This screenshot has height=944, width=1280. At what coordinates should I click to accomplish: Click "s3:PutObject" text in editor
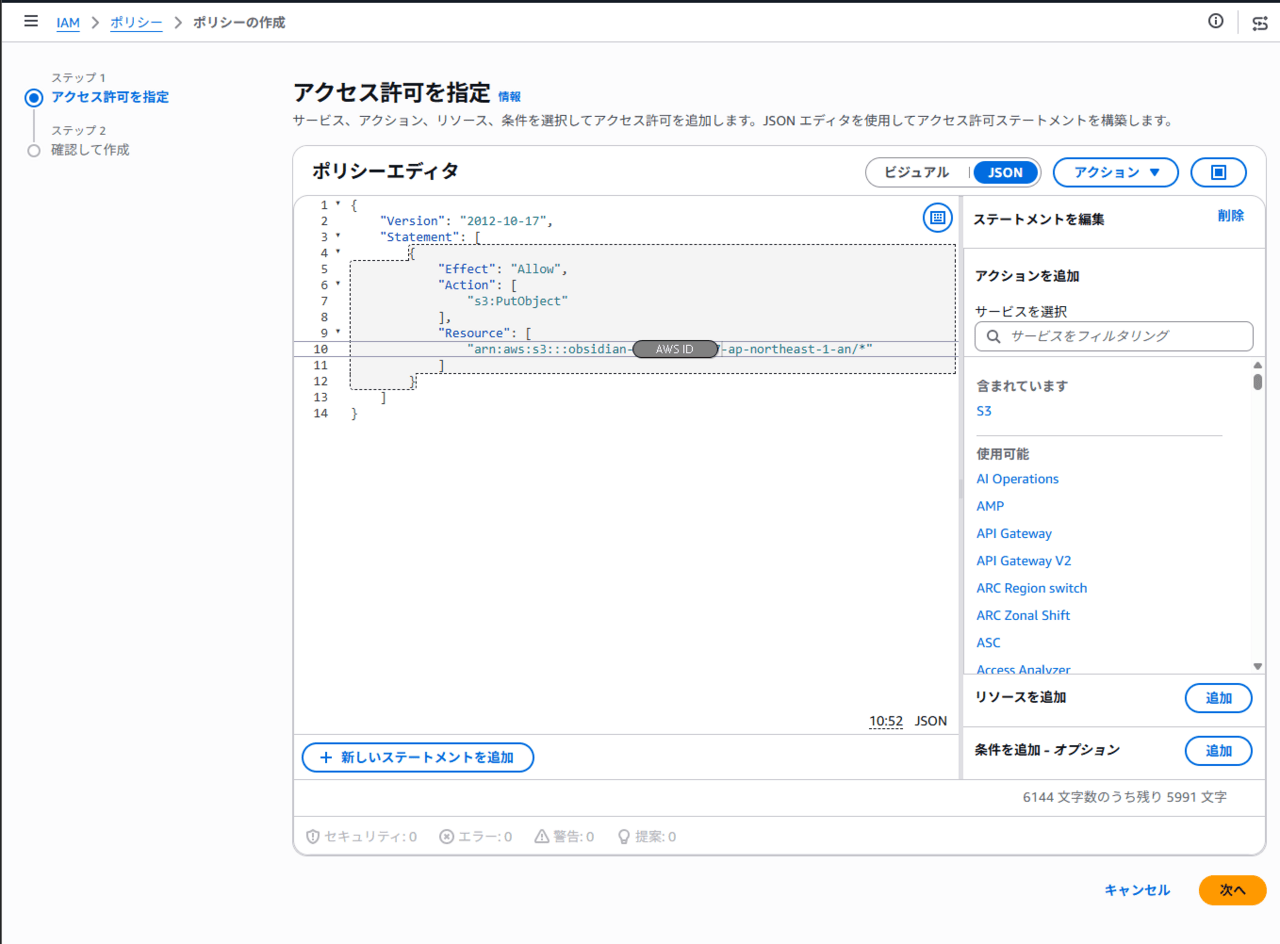pyautogui.click(x=517, y=300)
